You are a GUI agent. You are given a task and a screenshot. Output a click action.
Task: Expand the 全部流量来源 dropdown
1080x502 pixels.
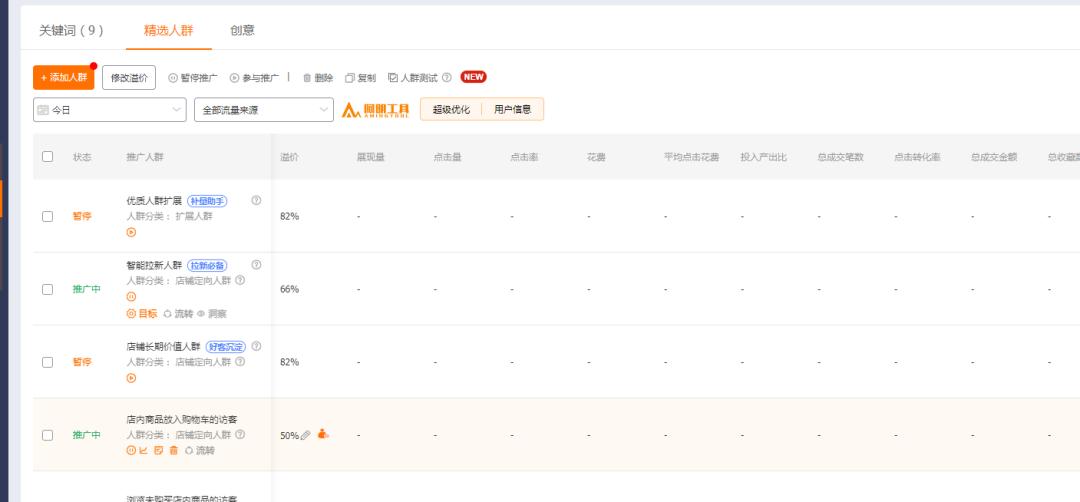(264, 110)
